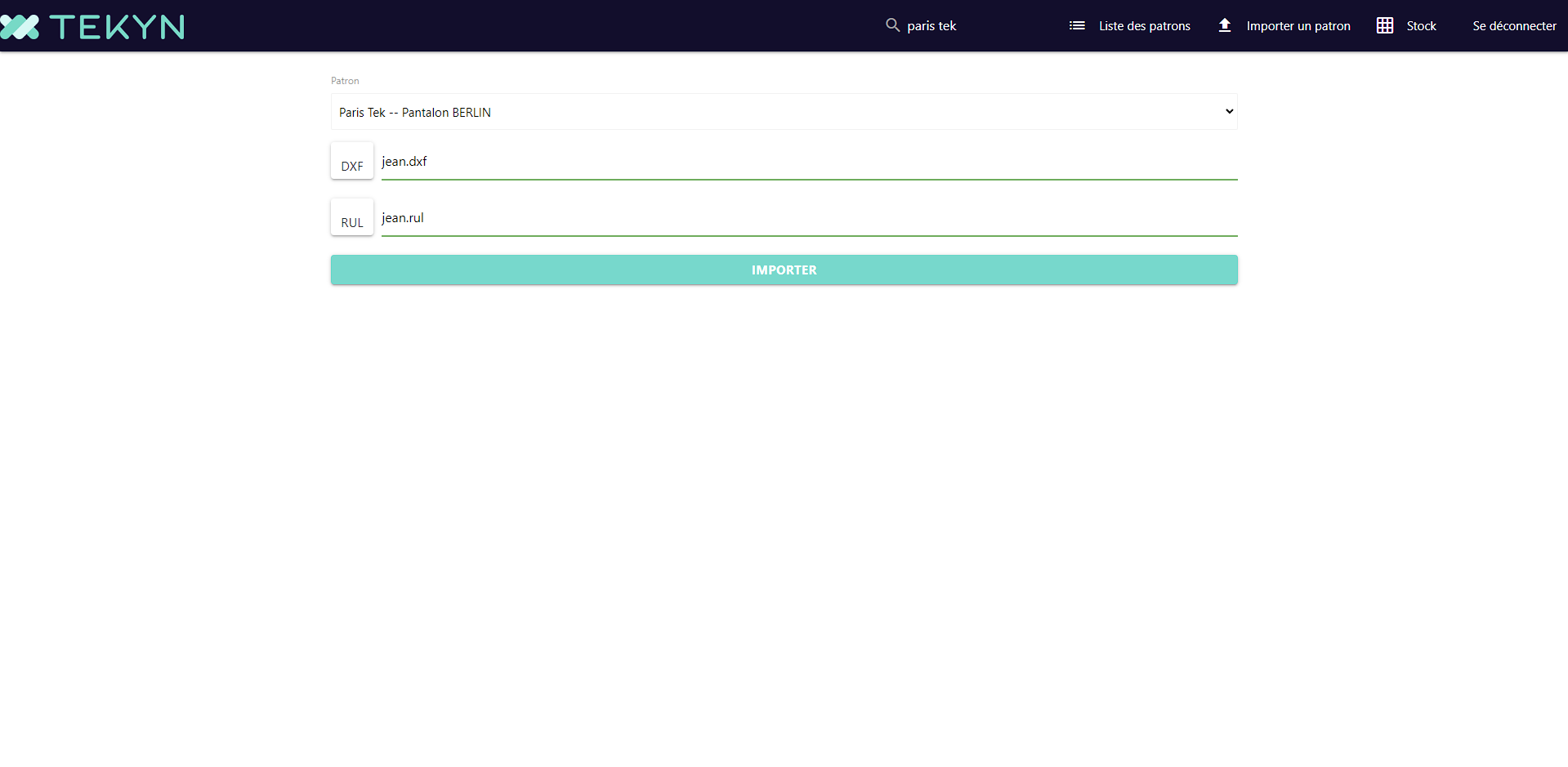The width and height of the screenshot is (1568, 767).
Task: Click the upload arrow icon in navbar
Action: coord(1225,25)
